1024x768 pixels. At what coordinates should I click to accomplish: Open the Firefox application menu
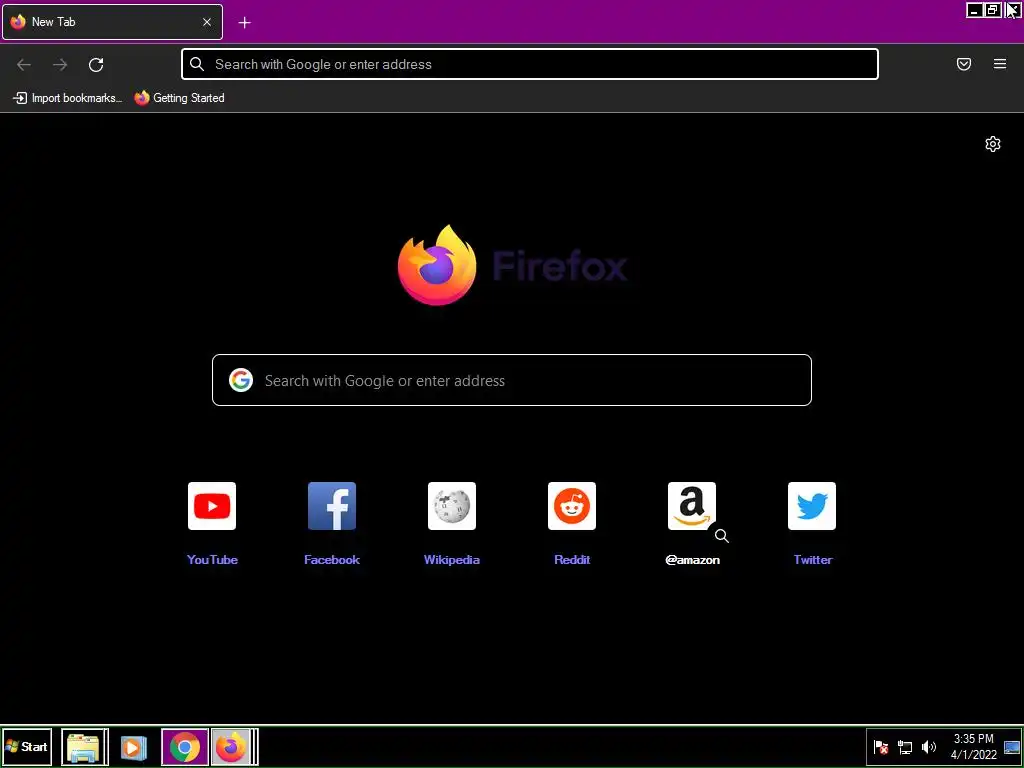[1000, 64]
